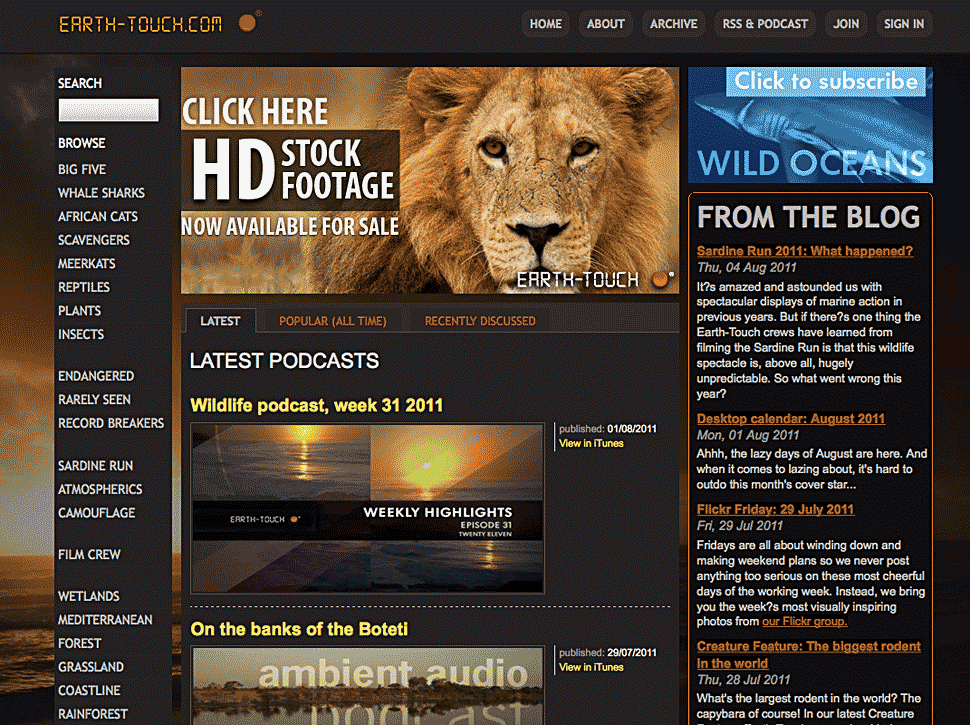Switch to the LATEST tab
This screenshot has width=970, height=725.
tap(220, 321)
